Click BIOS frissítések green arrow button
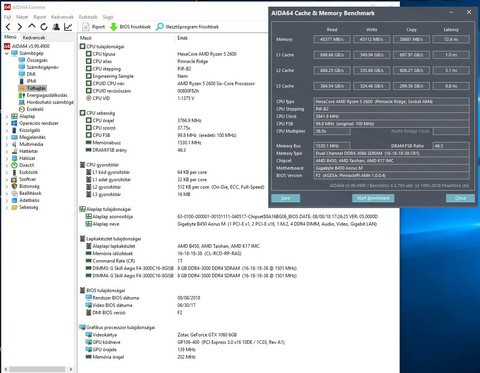The image size is (480, 373). (130, 27)
